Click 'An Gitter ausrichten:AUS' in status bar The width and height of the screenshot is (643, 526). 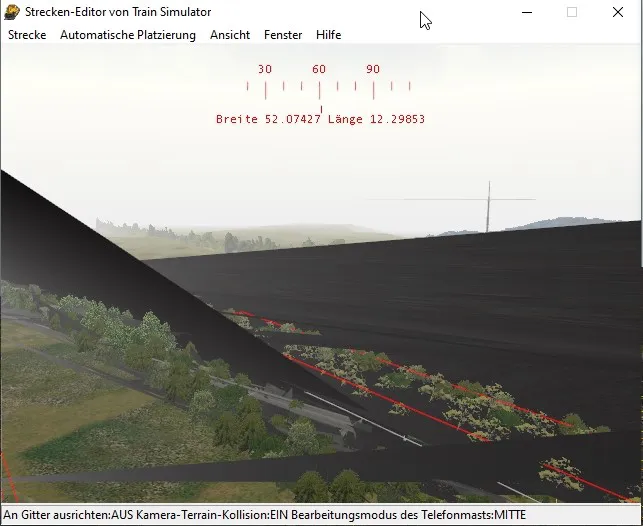[x=69, y=515]
